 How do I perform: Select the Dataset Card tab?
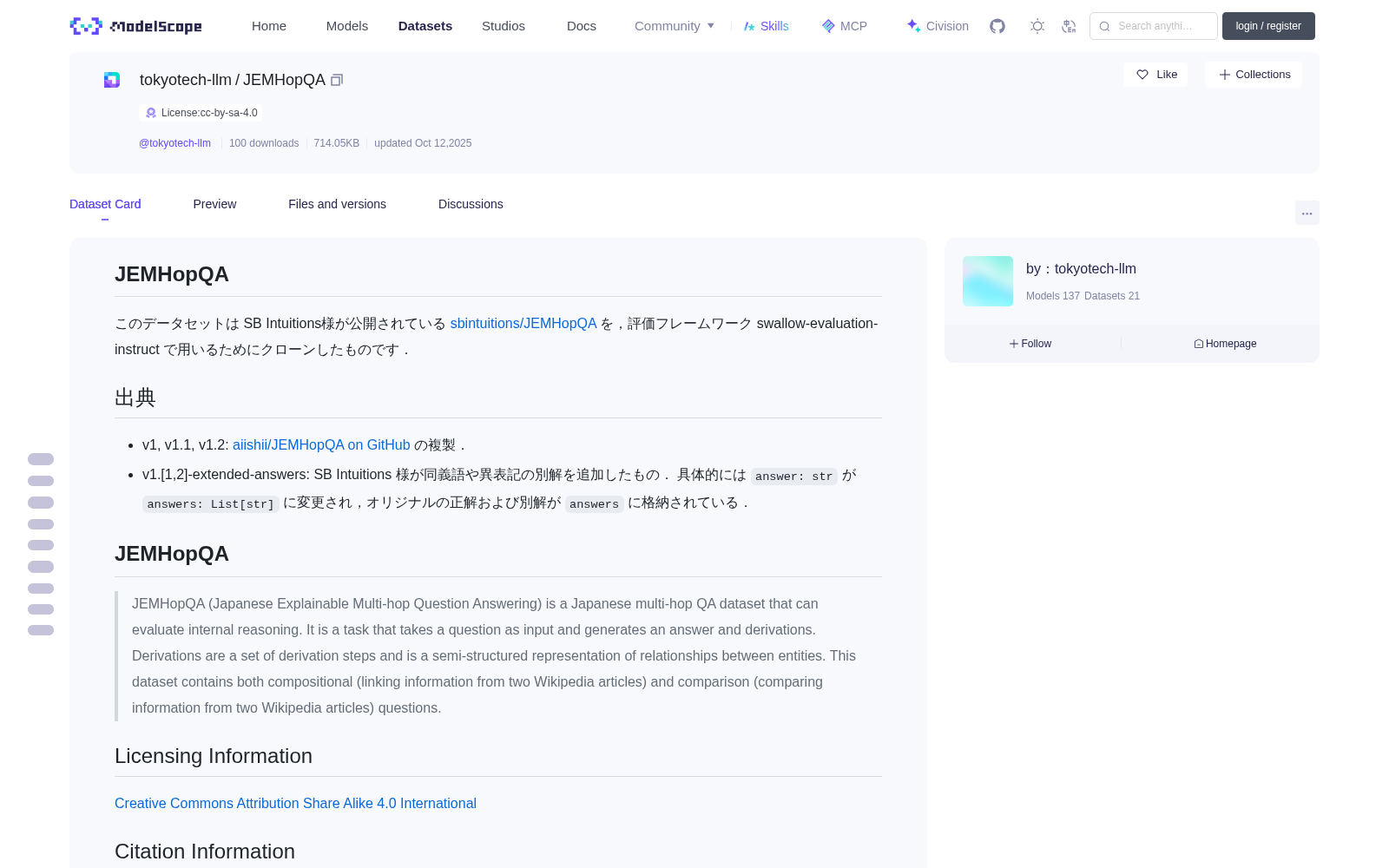point(105,204)
